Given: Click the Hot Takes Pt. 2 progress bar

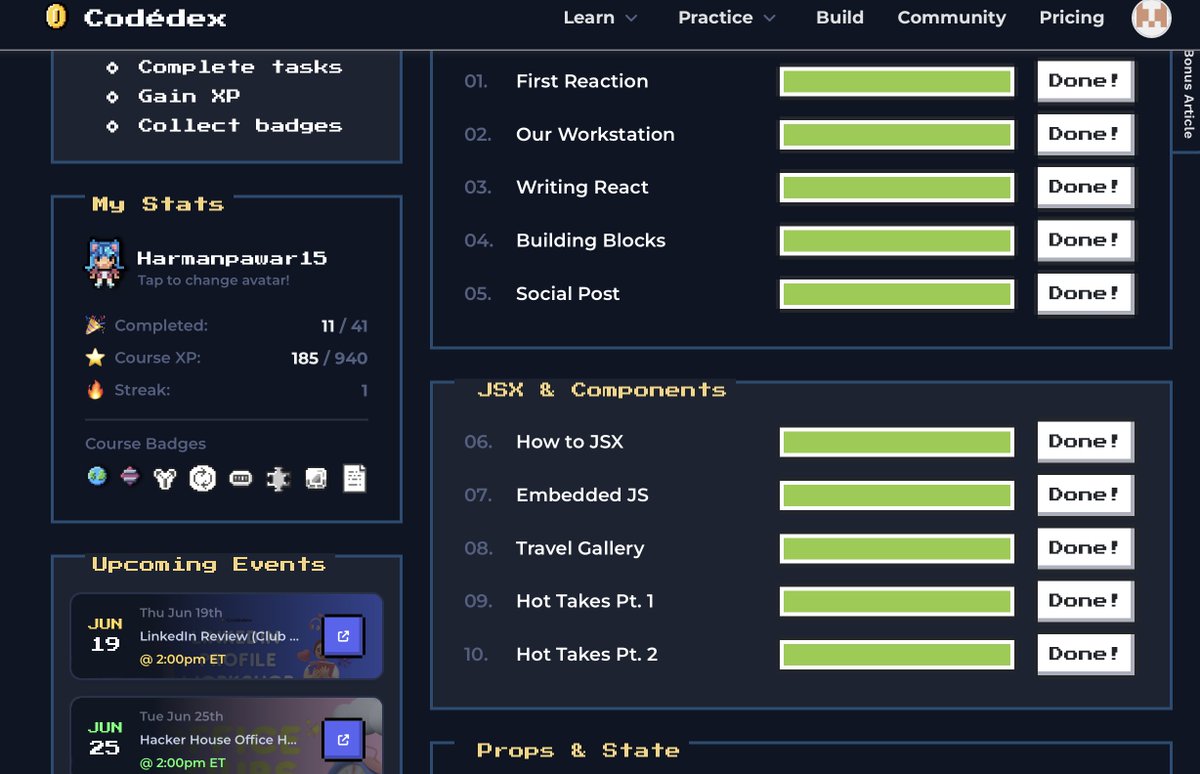Looking at the screenshot, I should click(897, 654).
